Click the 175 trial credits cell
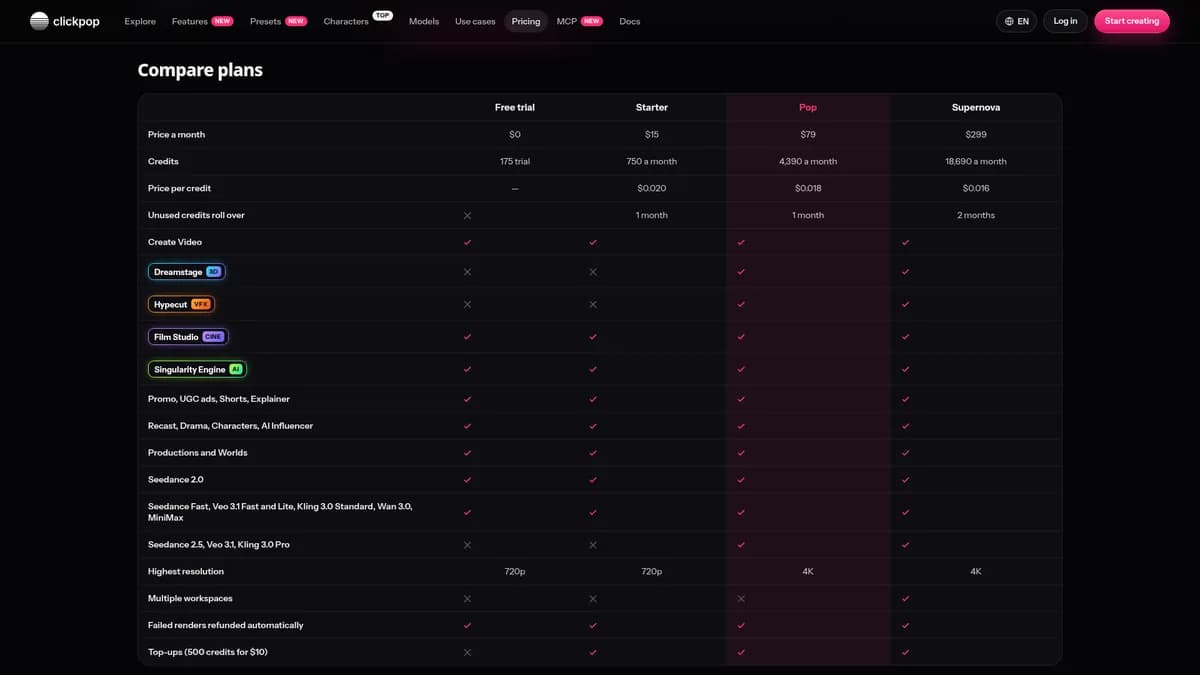The height and width of the screenshot is (675, 1200). tap(515, 161)
